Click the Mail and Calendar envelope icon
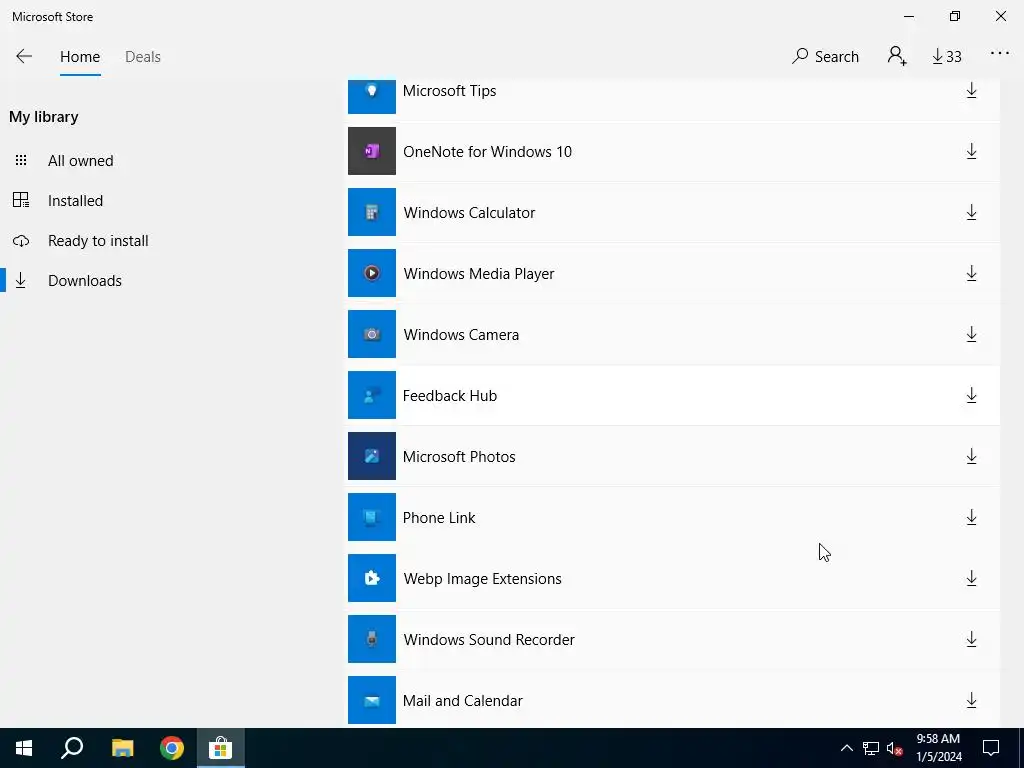Viewport: 1024px width, 768px height. pyautogui.click(x=372, y=700)
